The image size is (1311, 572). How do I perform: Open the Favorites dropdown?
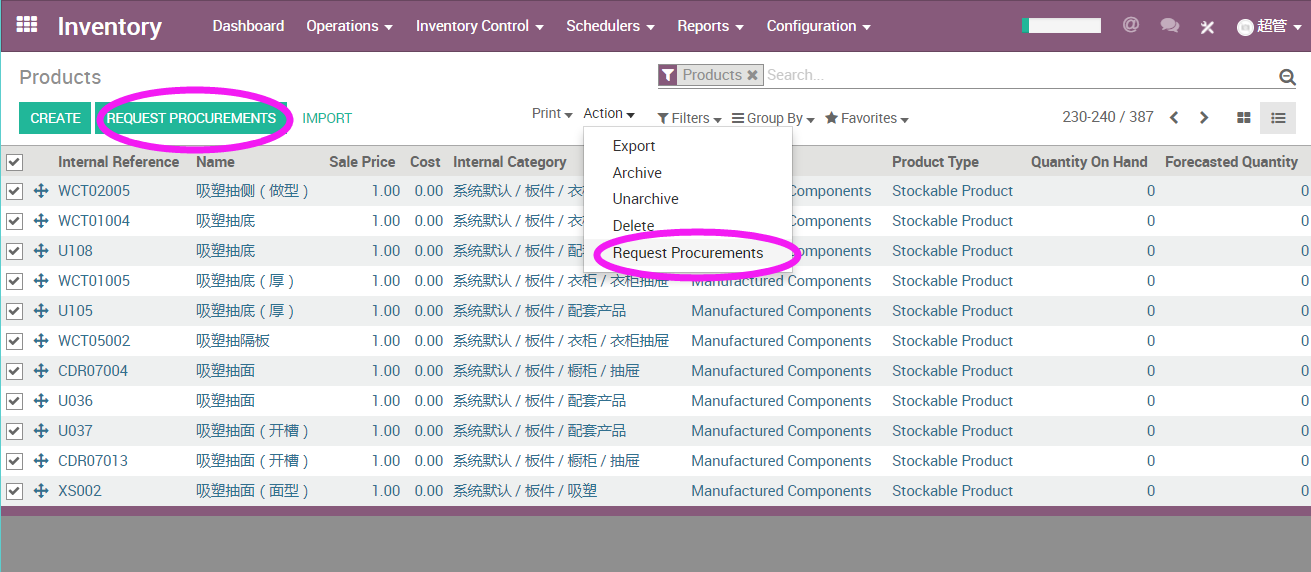pyautogui.click(x=866, y=118)
